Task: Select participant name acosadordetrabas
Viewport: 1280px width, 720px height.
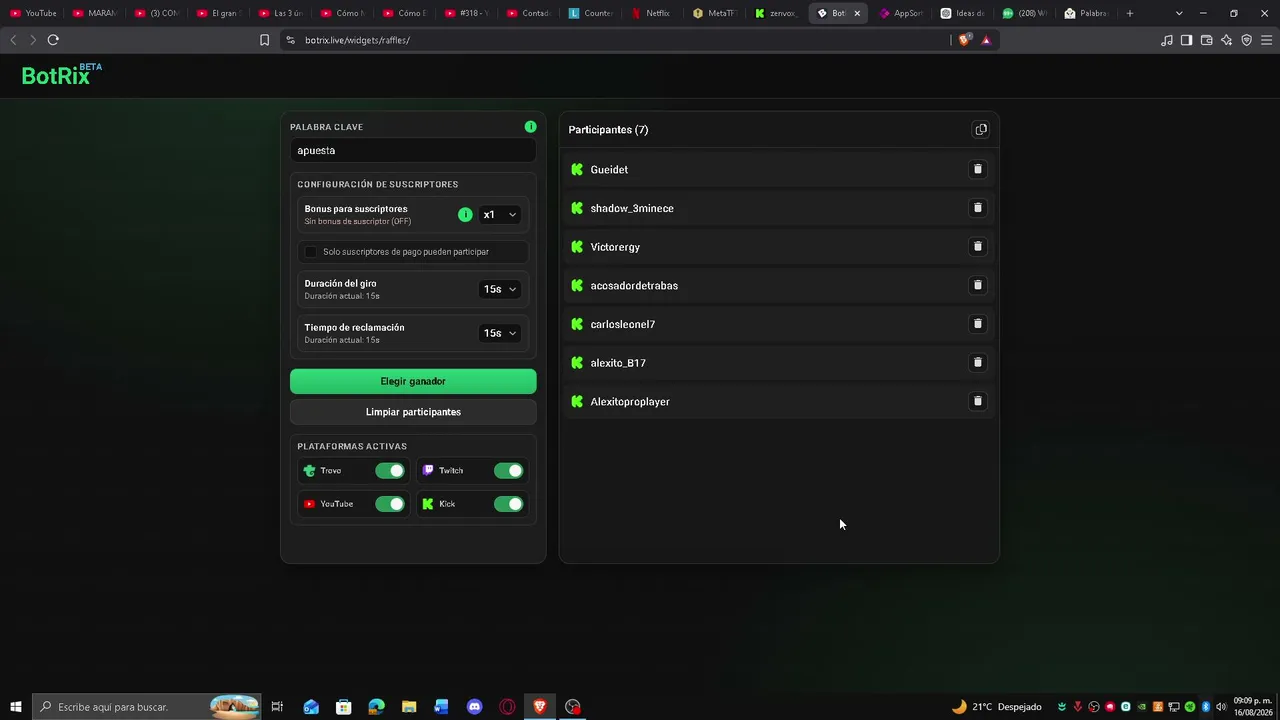Action: 634,286
